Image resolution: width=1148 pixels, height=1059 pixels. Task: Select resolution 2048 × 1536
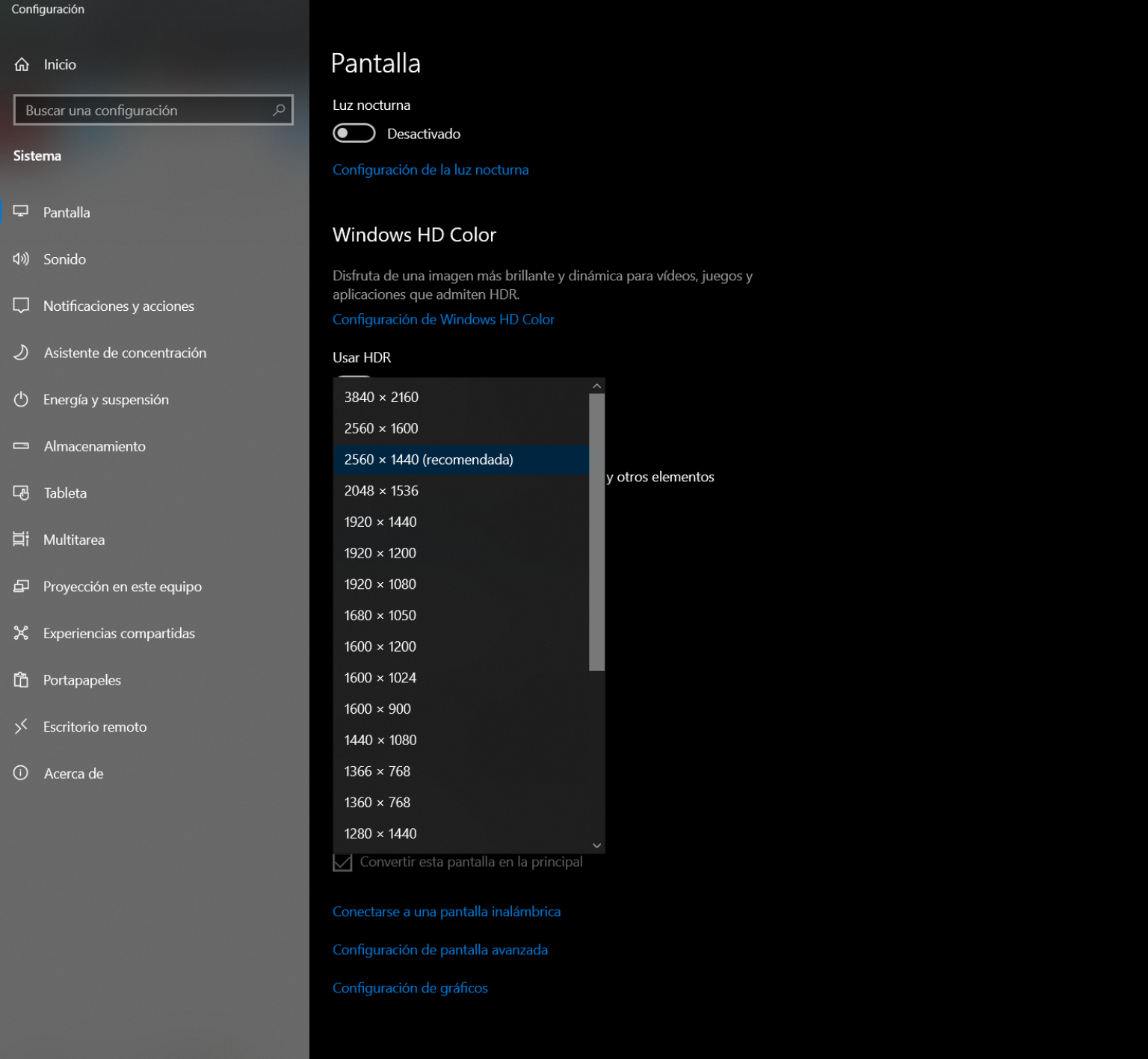click(x=461, y=491)
